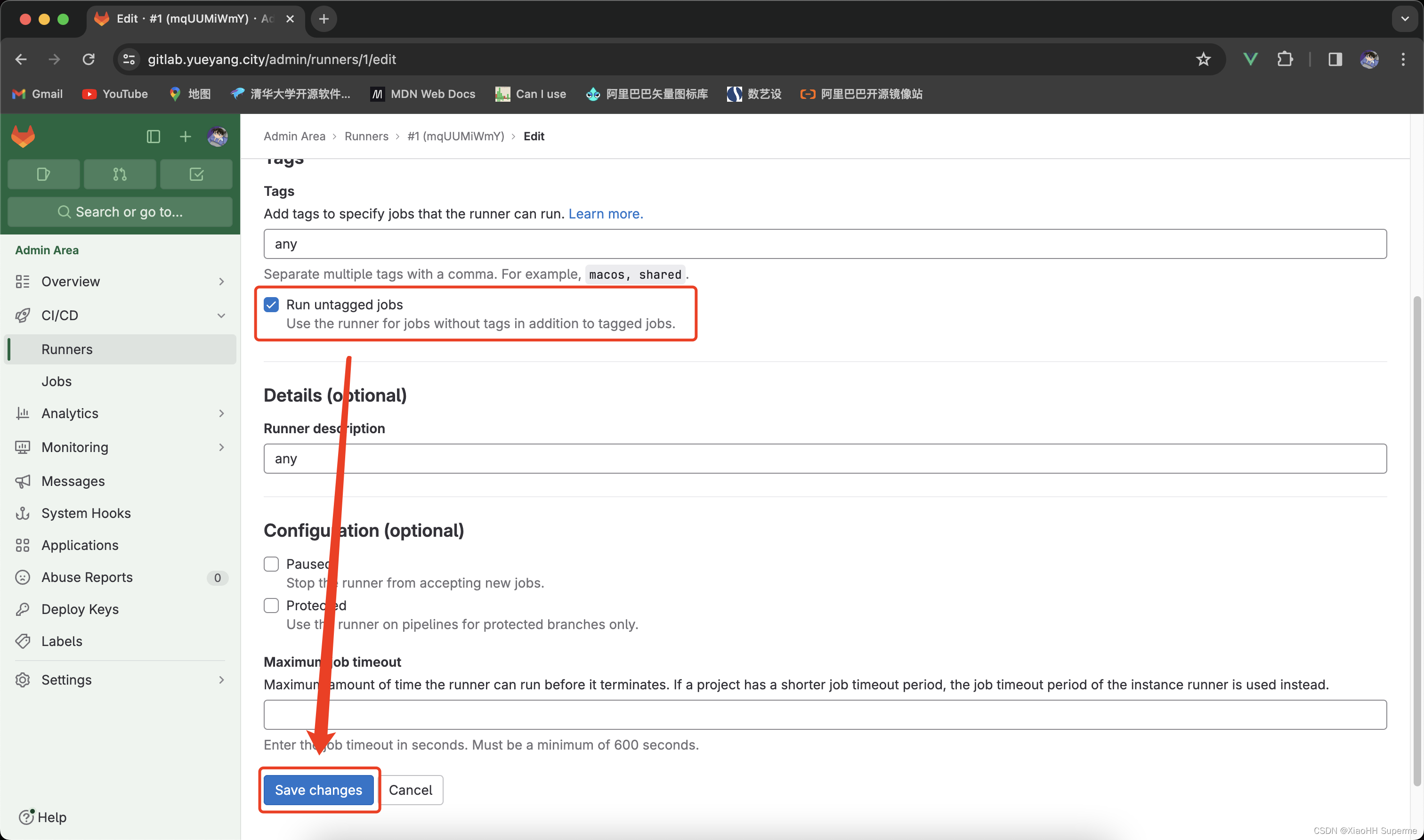
Task: Open the to-do list icon shortcut
Action: [196, 174]
